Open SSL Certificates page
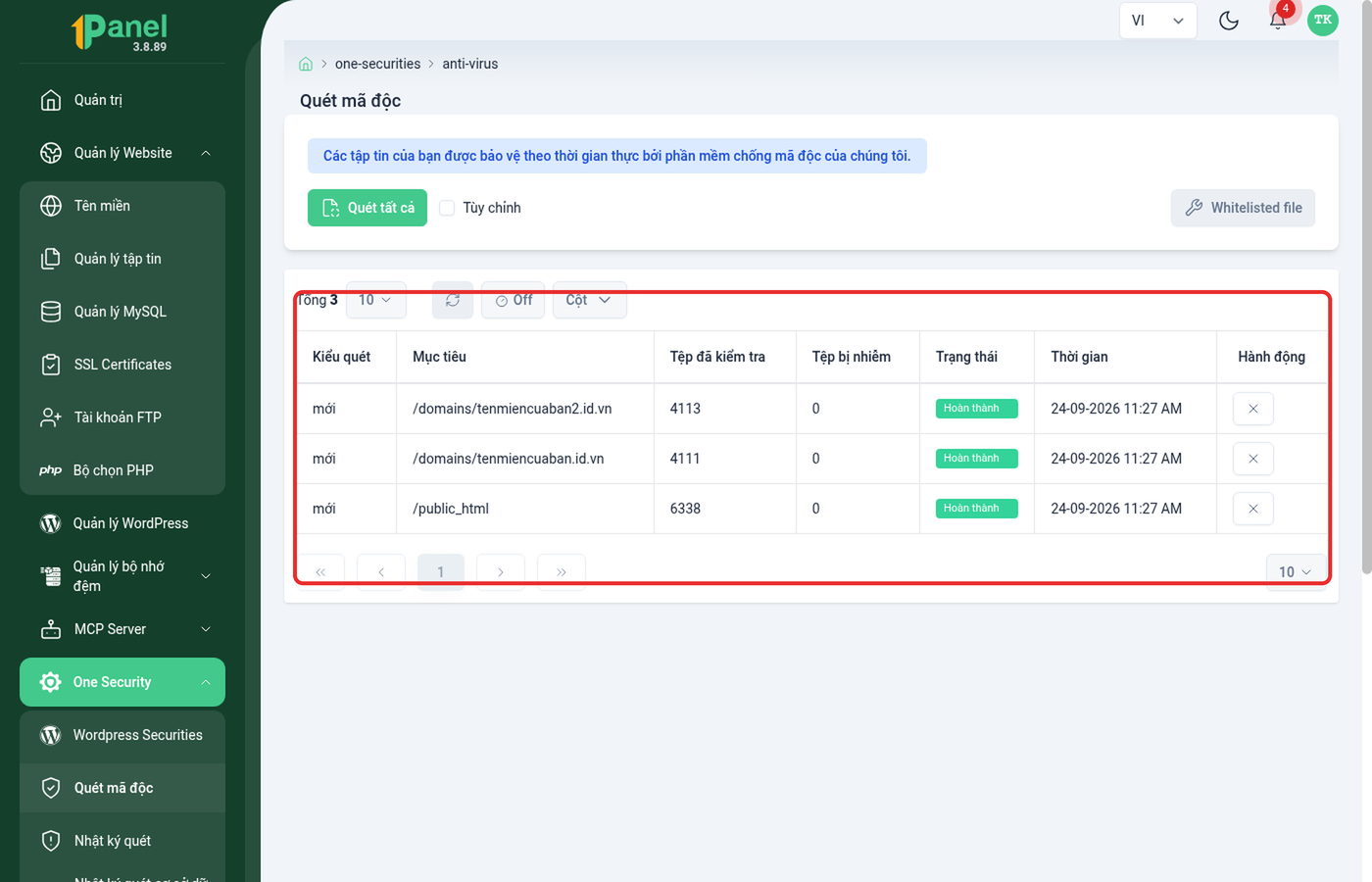The image size is (1372, 882). point(122,365)
